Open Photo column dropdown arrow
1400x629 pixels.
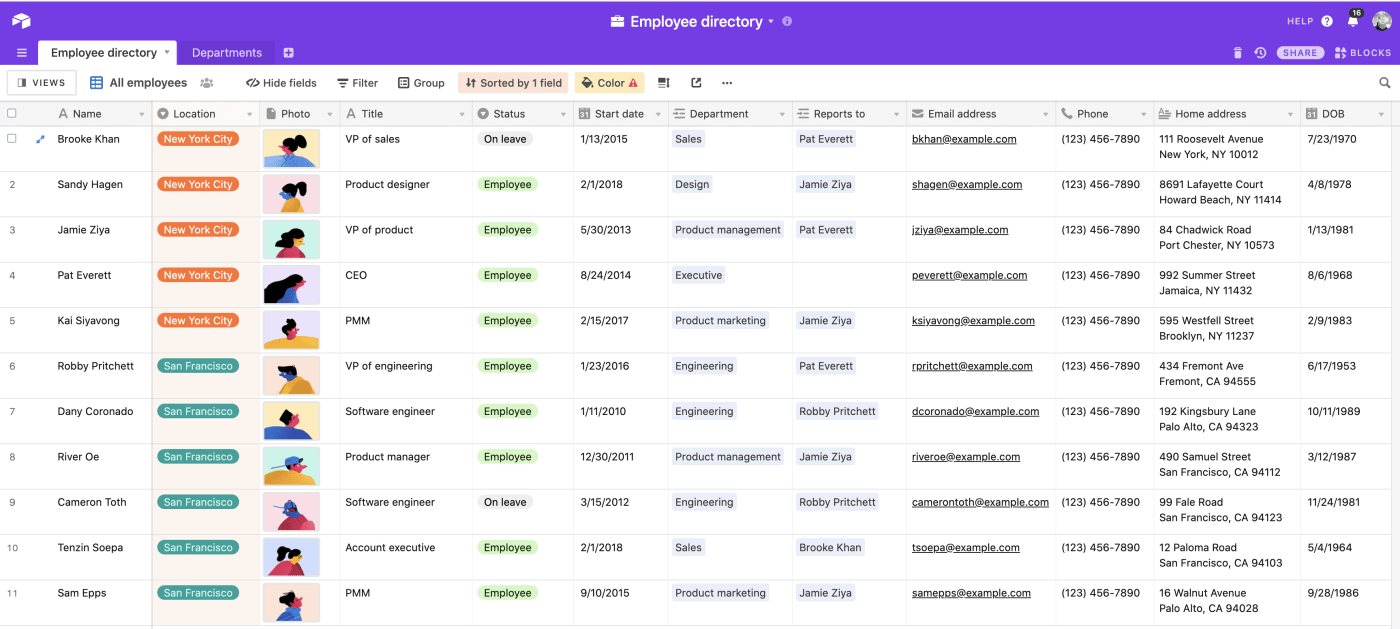tap(329, 114)
